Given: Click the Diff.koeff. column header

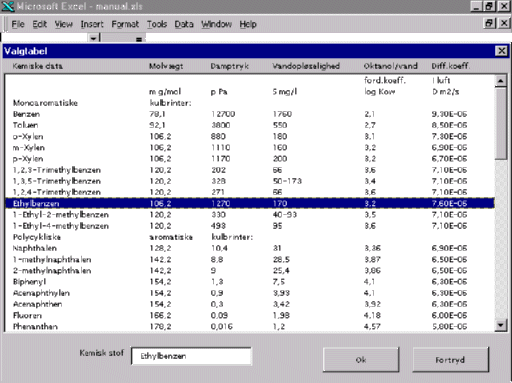Looking at the screenshot, I should click(x=451, y=66).
